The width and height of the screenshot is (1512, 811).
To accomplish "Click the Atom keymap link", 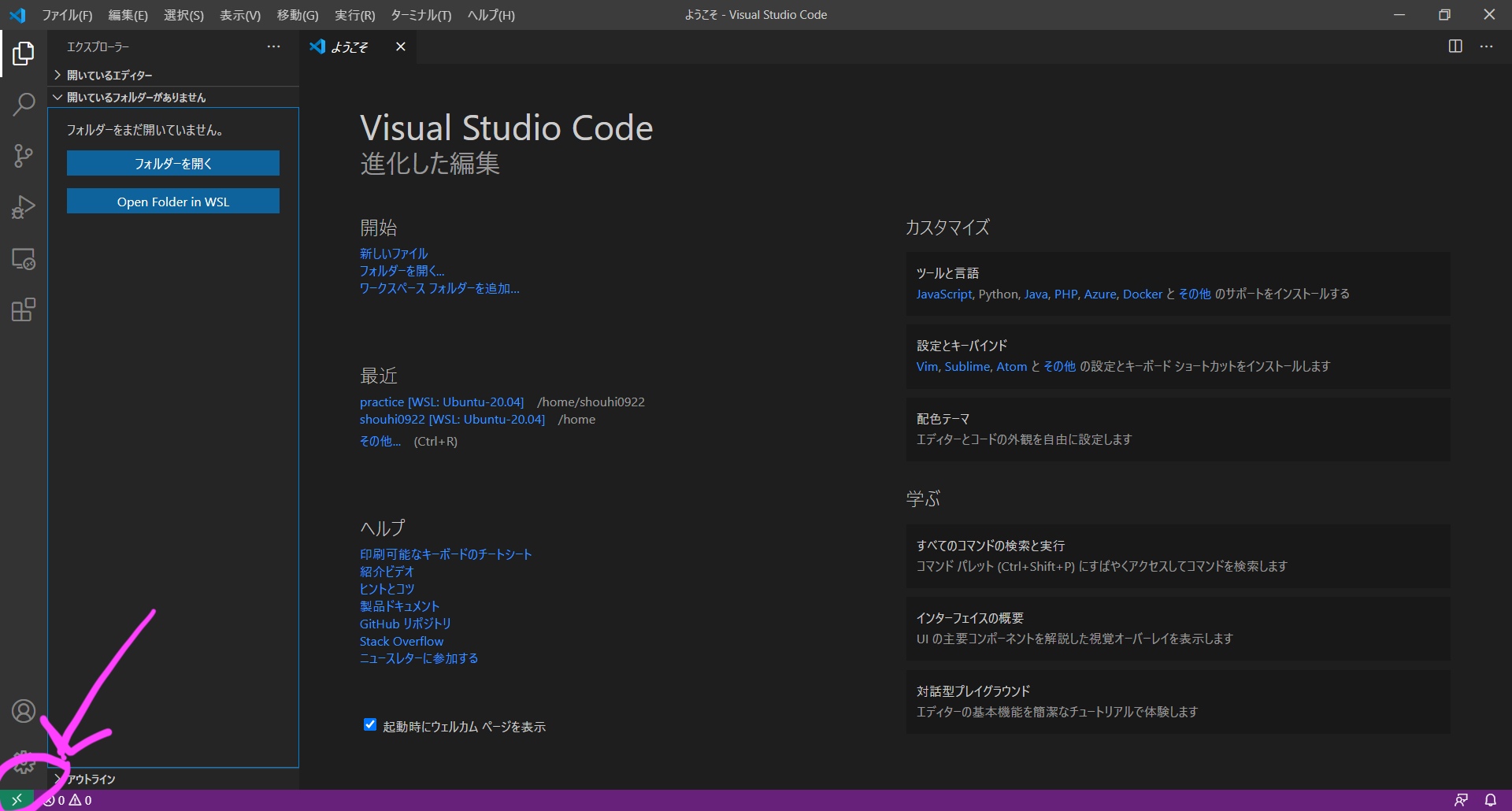I will 1012,366.
